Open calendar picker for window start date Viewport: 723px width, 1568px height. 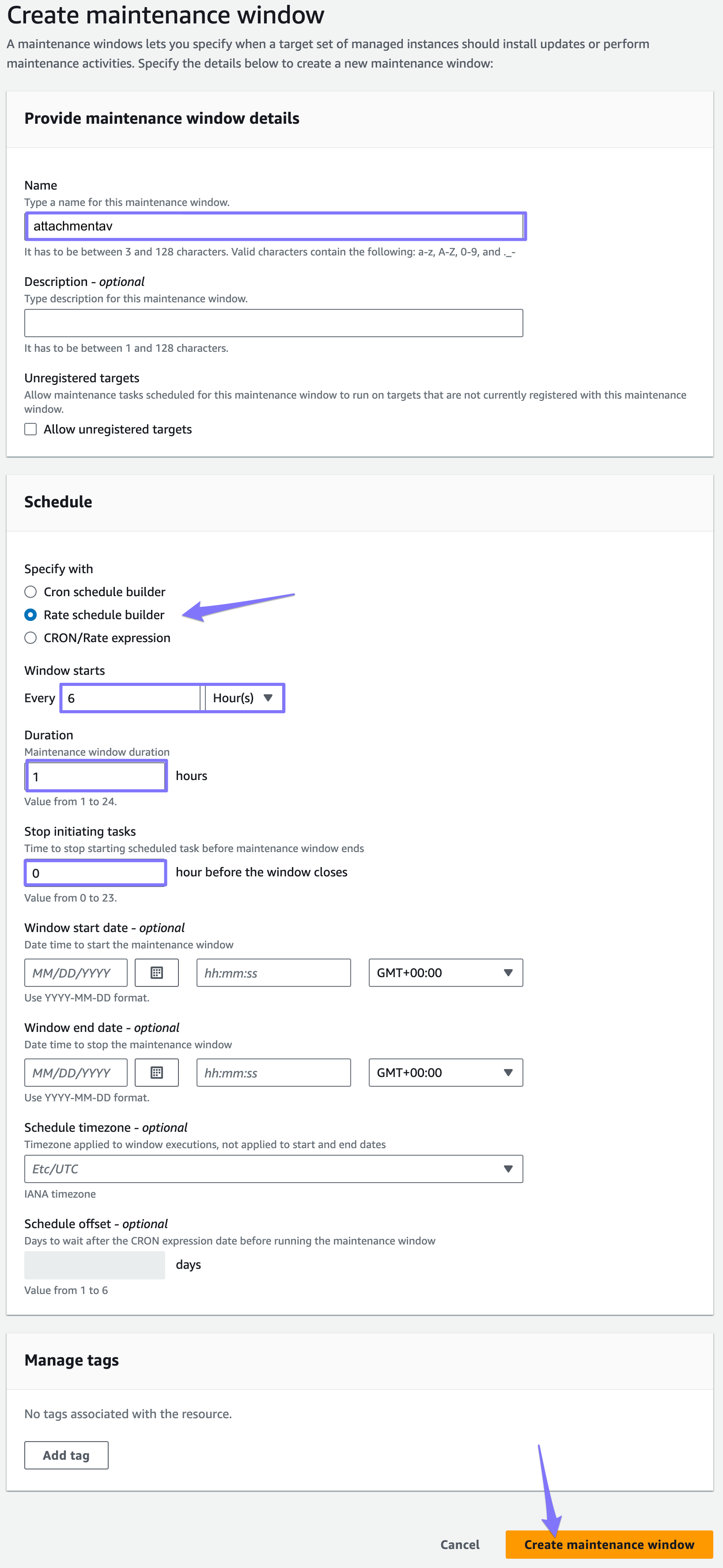pyautogui.click(x=156, y=972)
